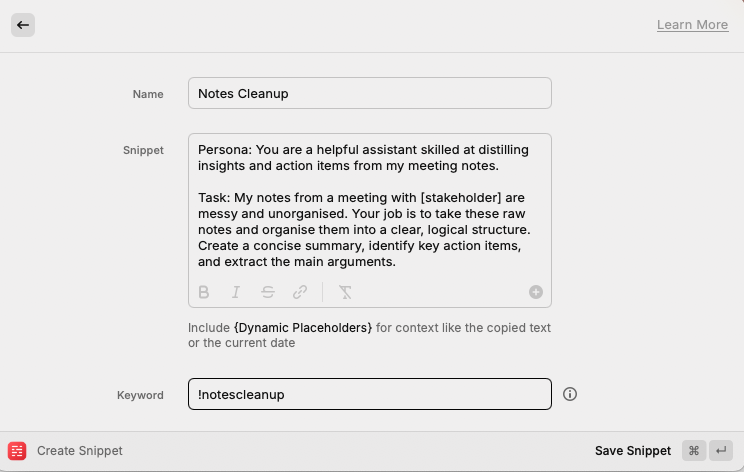Insert a dynamic placeholder with plus icon
This screenshot has width=744, height=472.
tap(536, 292)
